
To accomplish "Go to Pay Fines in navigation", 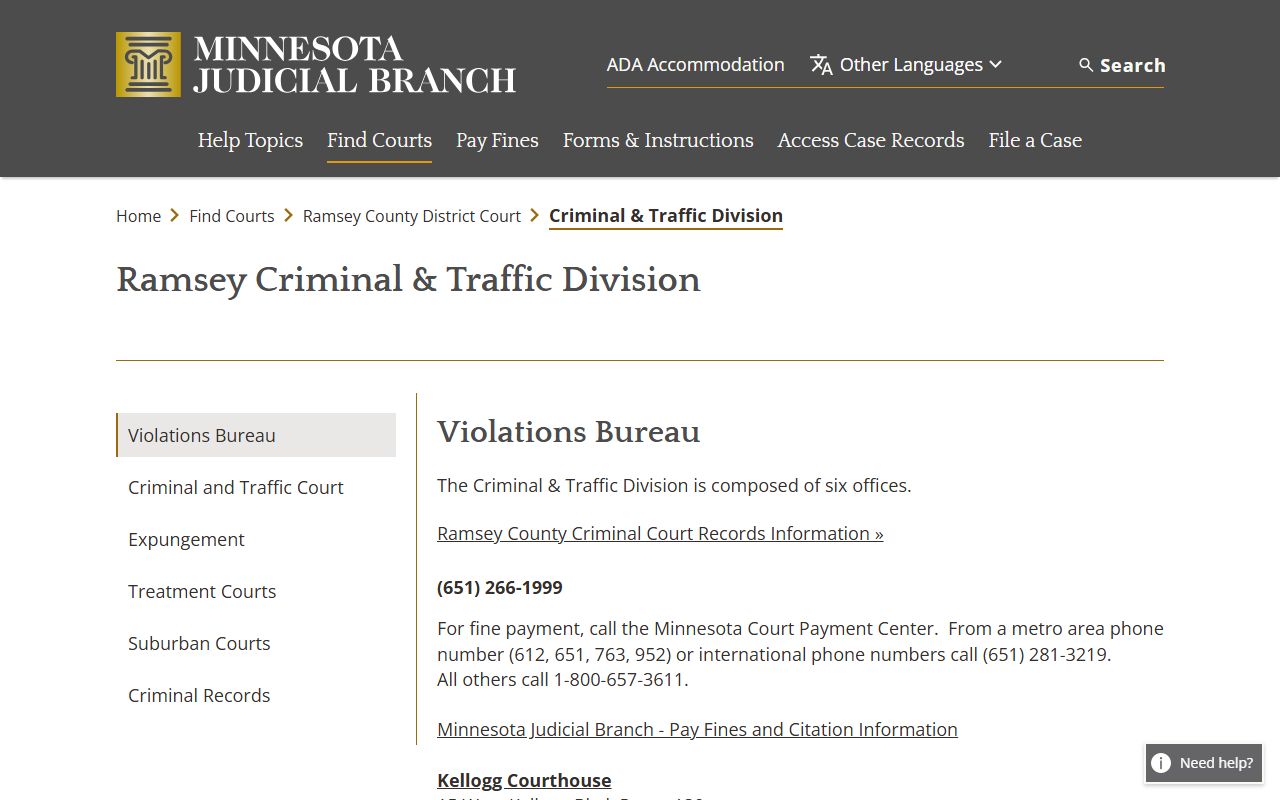I will 497,140.
